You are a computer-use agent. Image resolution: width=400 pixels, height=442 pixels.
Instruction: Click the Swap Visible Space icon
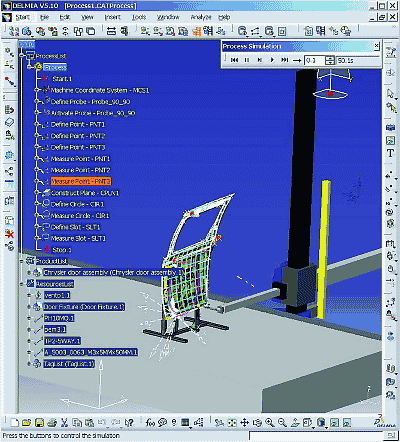pyautogui.click(x=347, y=423)
